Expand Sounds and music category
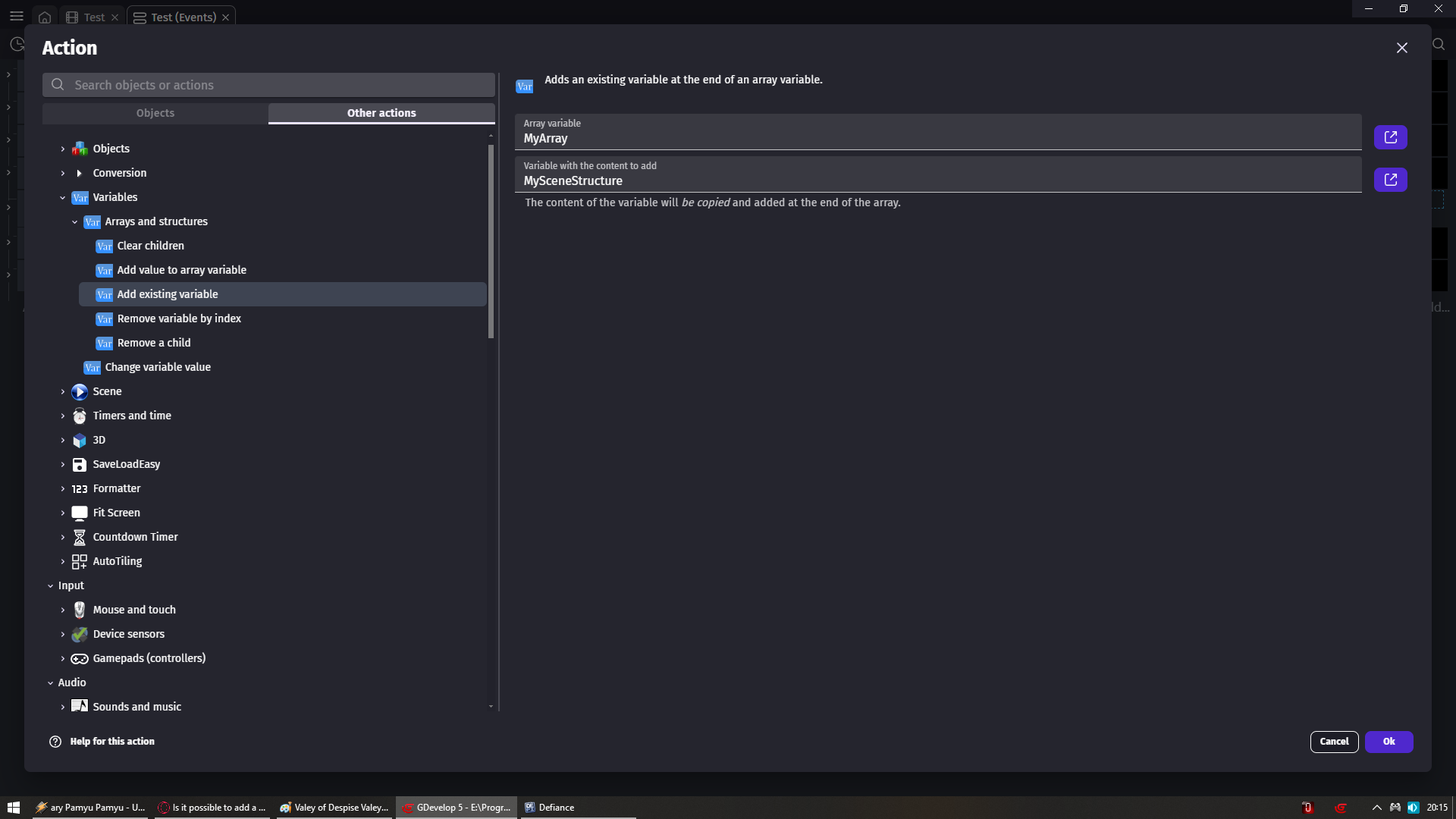The width and height of the screenshot is (1456, 819). (x=63, y=707)
